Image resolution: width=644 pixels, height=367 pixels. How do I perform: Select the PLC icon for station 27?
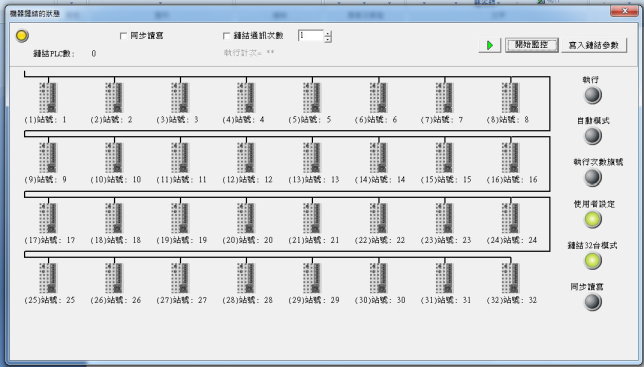[179, 278]
